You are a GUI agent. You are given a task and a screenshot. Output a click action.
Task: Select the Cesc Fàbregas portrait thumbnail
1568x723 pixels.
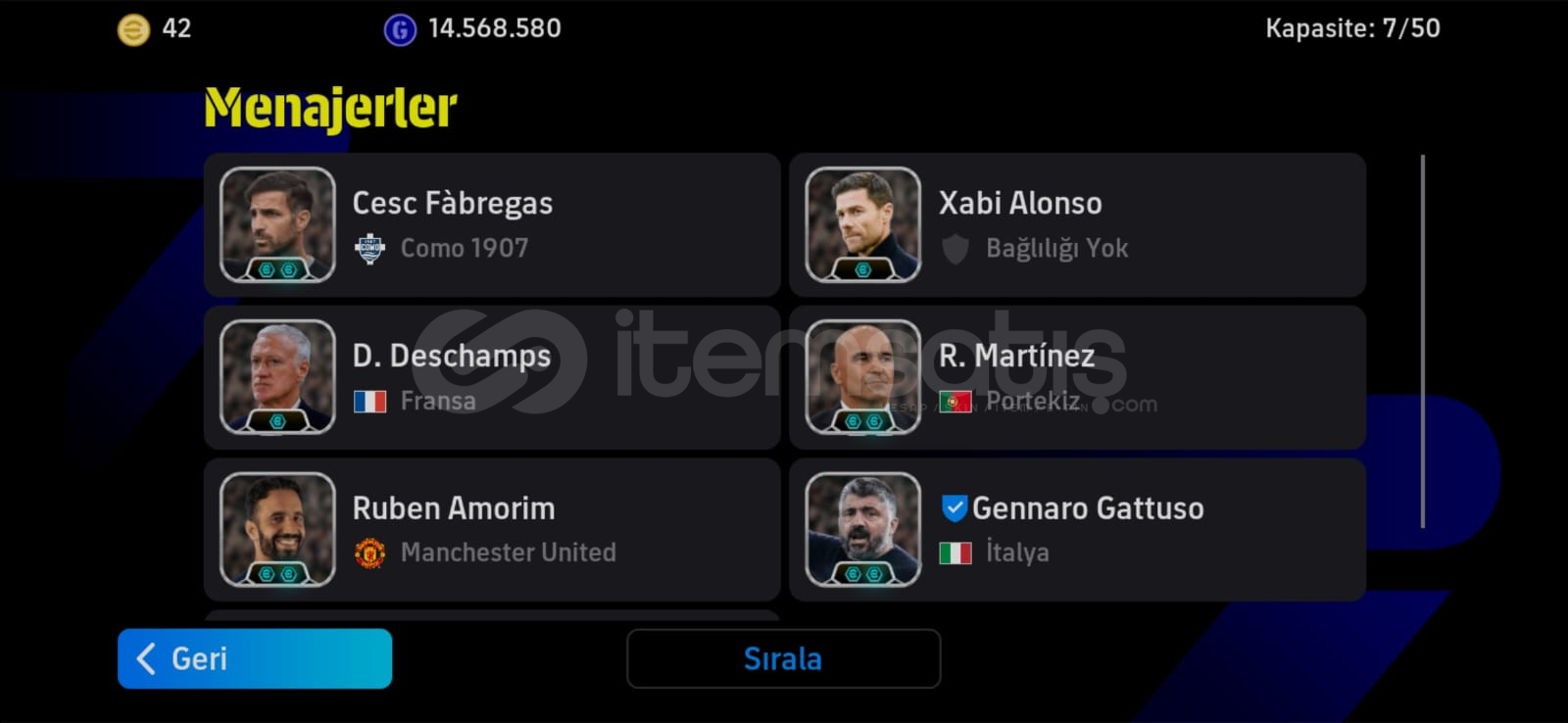pyautogui.click(x=277, y=224)
